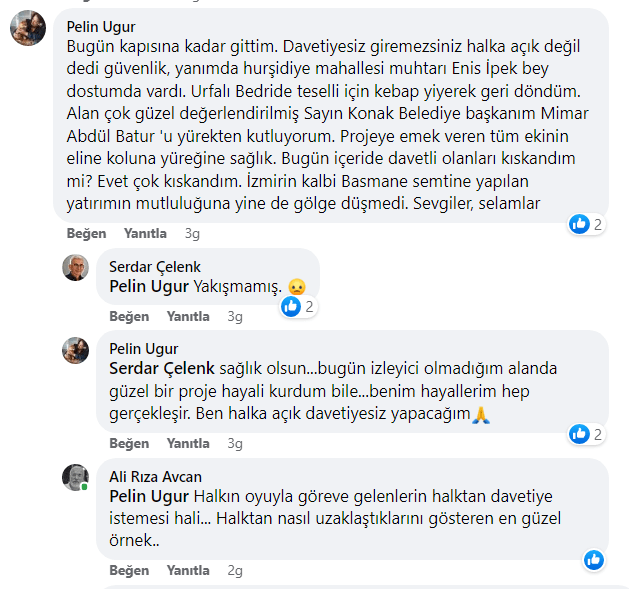Like Serdar Çelenk's comment with Beğen
The image size is (629, 589).
coord(128,317)
